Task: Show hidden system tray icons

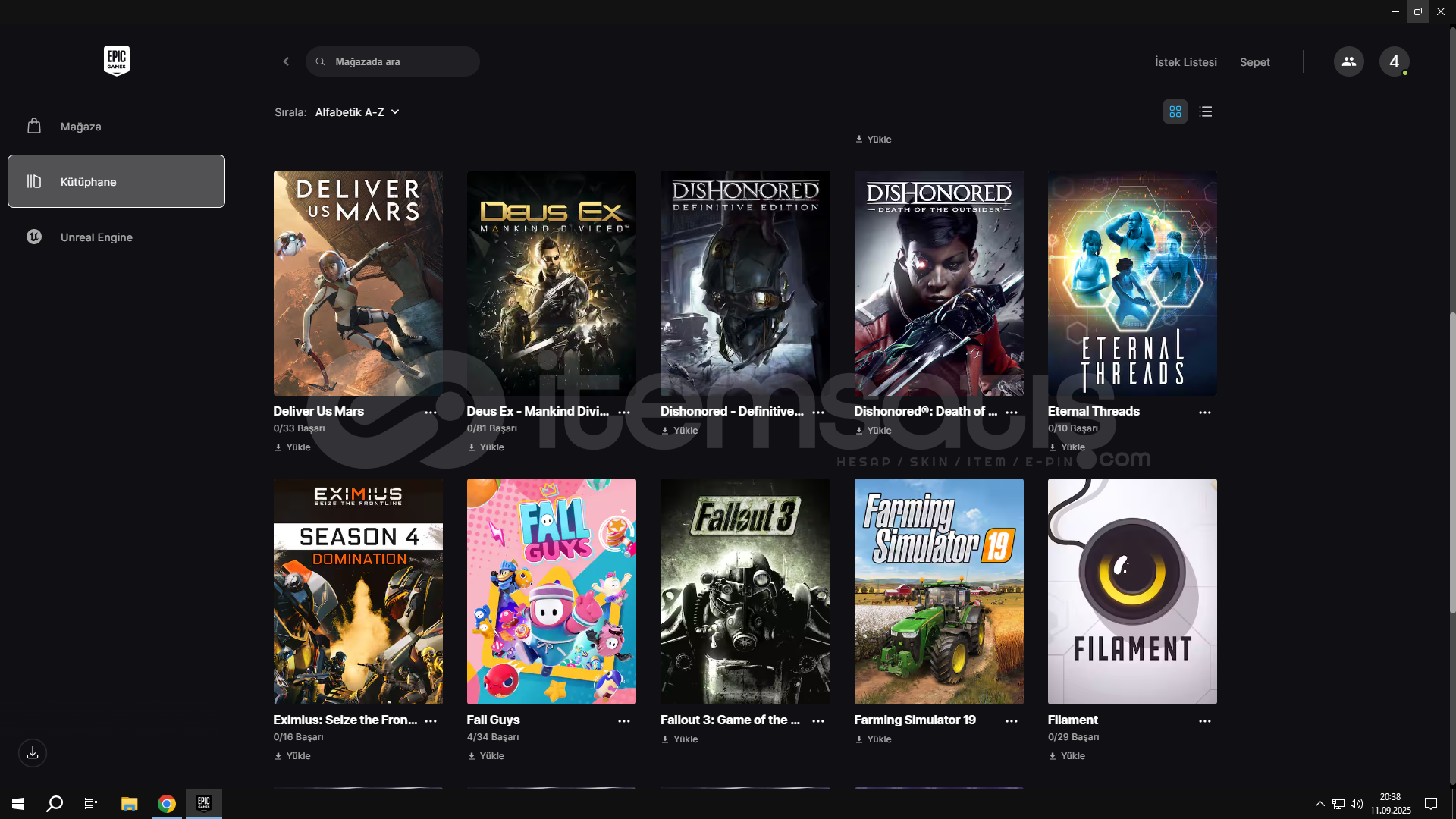Action: point(1319,804)
